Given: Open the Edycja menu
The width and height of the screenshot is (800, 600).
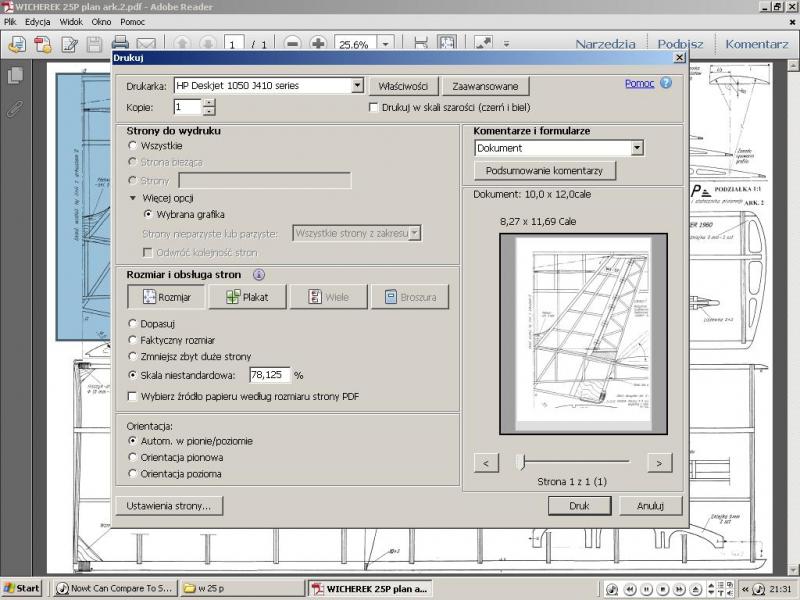Looking at the screenshot, I should tap(38, 21).
